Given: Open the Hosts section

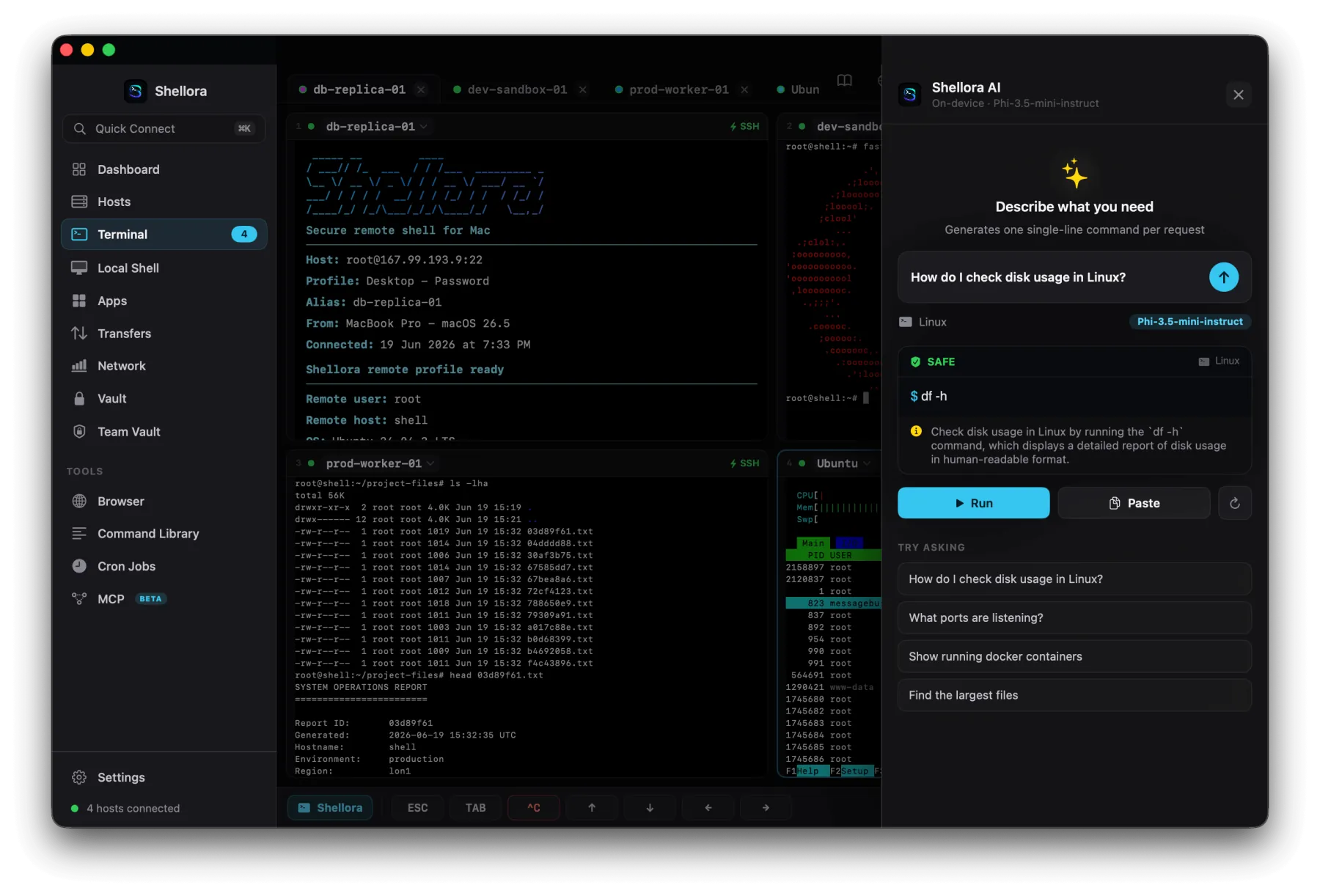Looking at the screenshot, I should click(x=164, y=202).
